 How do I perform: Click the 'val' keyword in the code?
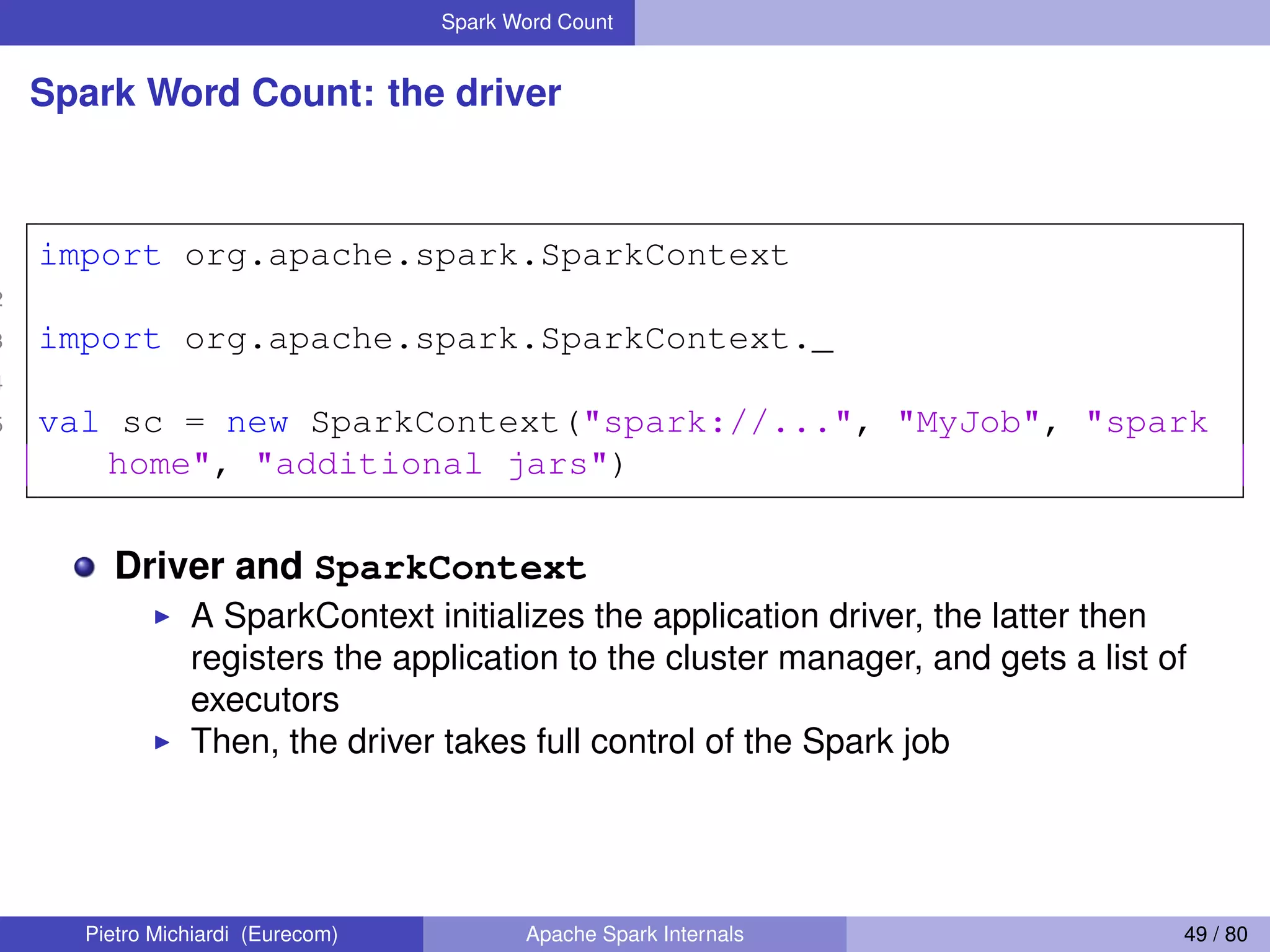coord(68,423)
